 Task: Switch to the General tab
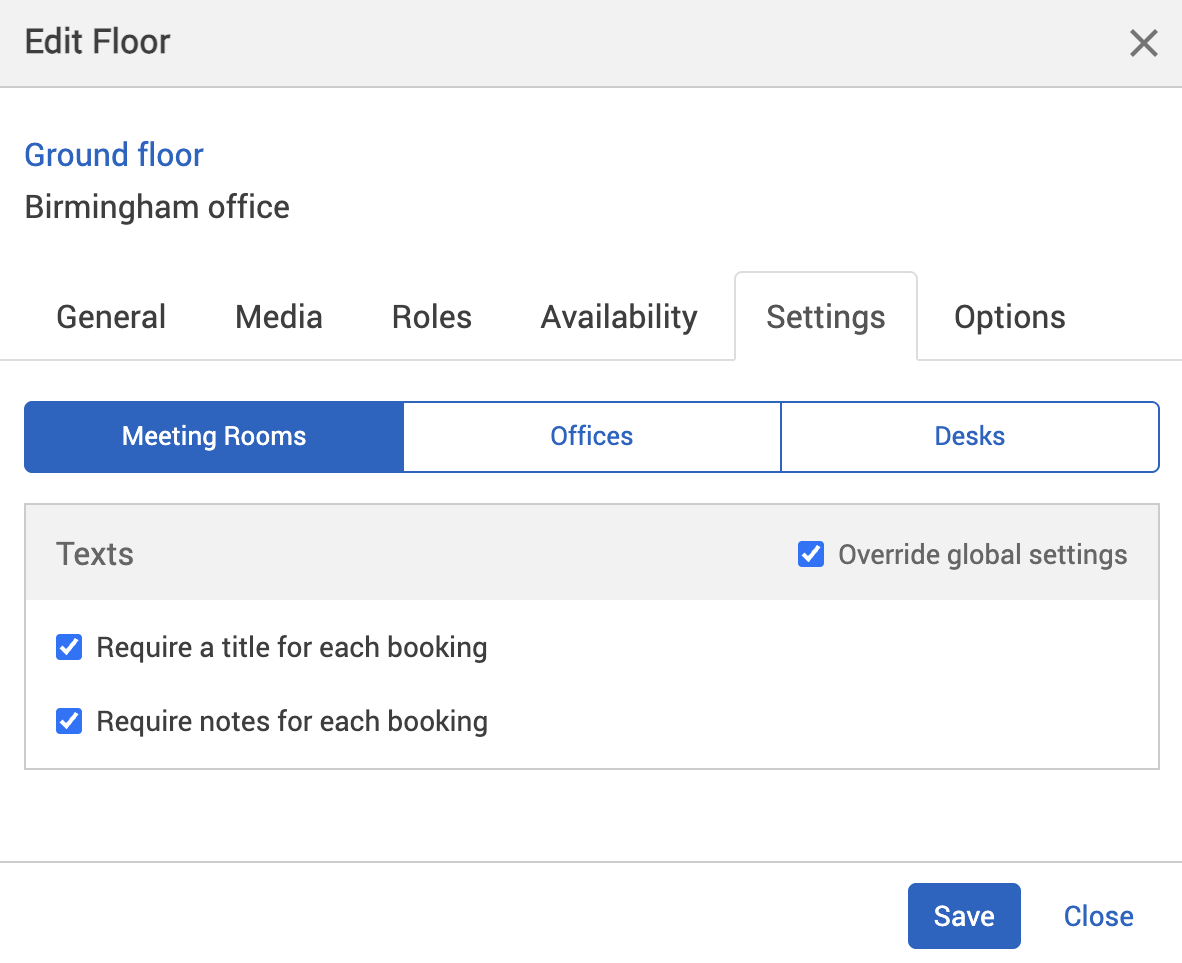click(x=110, y=316)
